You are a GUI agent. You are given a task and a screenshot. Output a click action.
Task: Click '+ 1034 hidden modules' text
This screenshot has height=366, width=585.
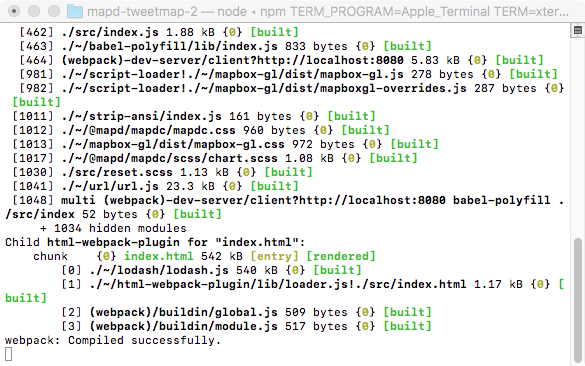(x=113, y=228)
